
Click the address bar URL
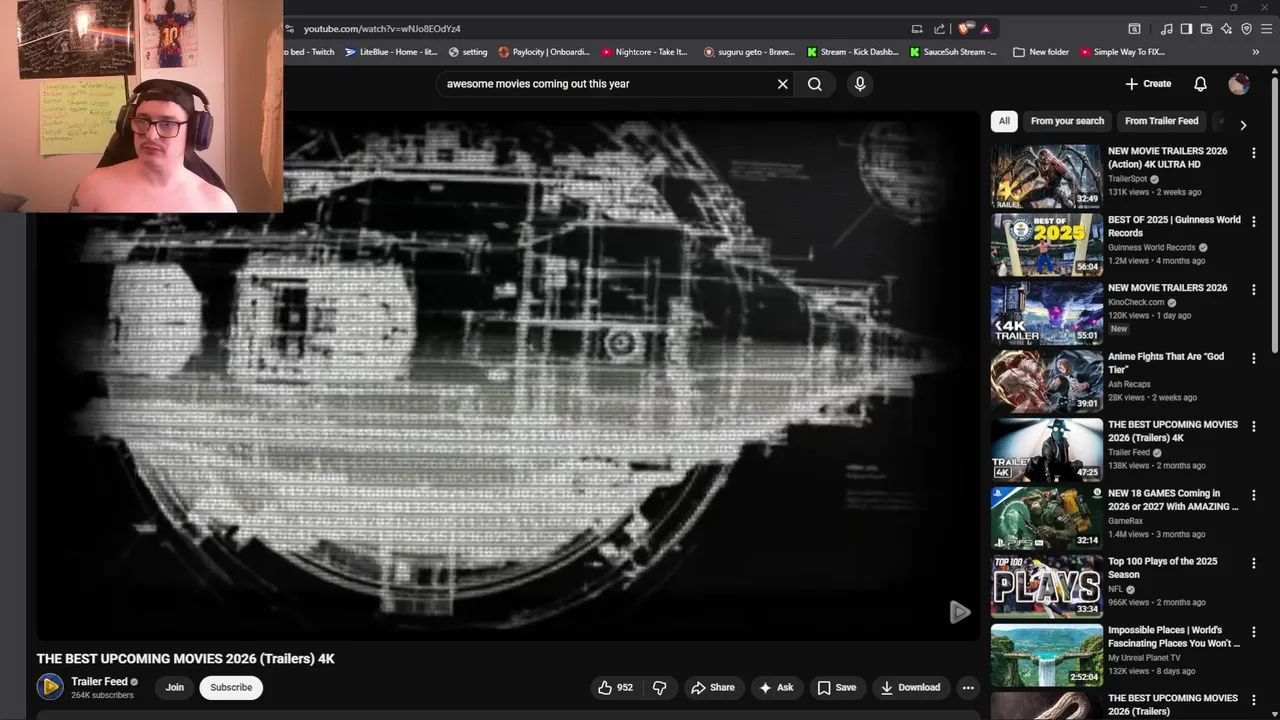point(382,29)
